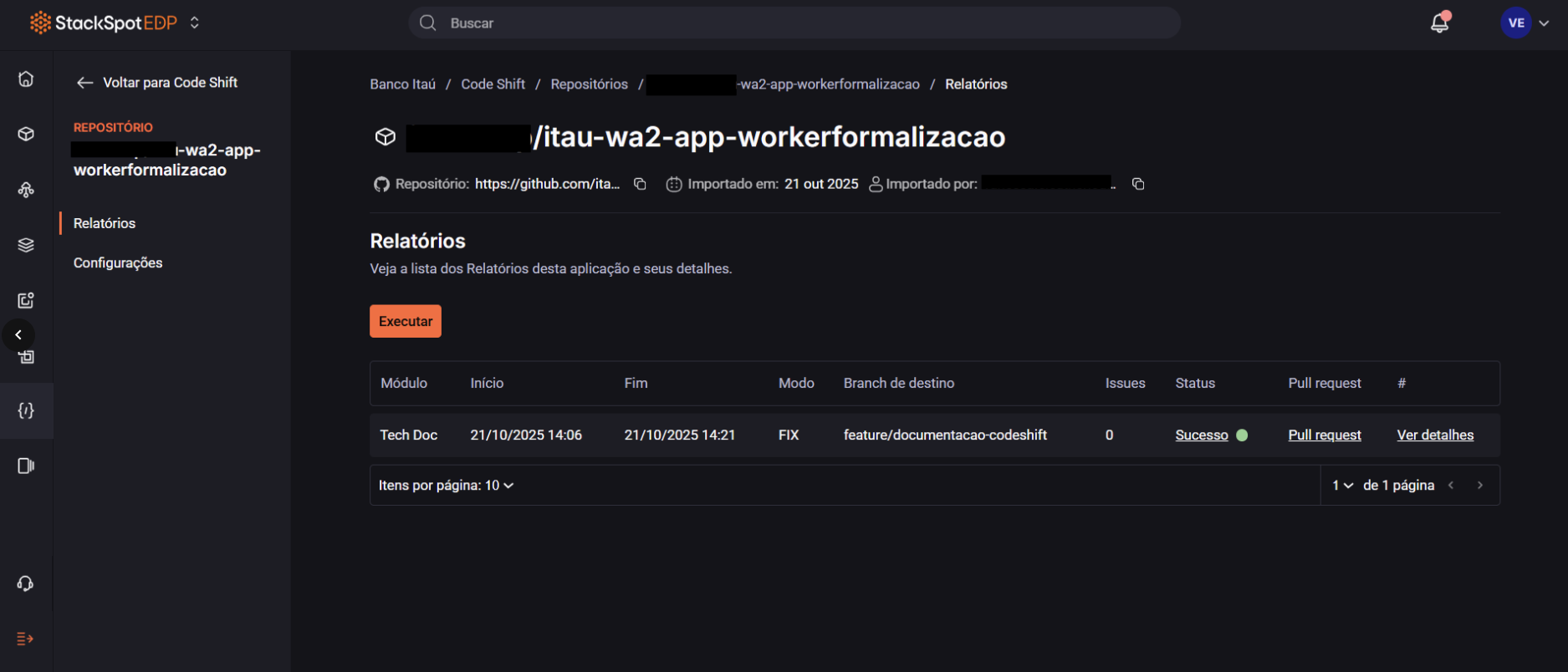Click the stacked layers sidebar icon
Viewport: 1568px width, 672px height.
(x=26, y=245)
